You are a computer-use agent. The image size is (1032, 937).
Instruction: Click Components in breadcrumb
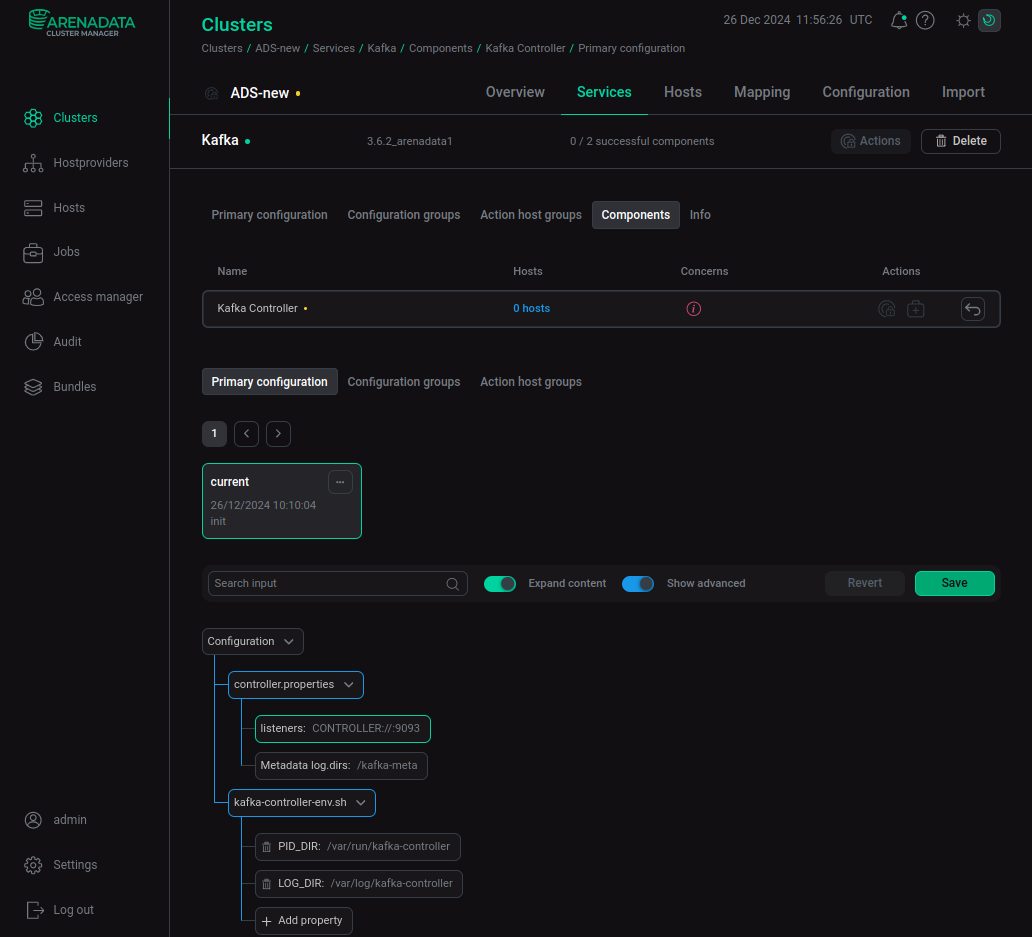click(440, 49)
